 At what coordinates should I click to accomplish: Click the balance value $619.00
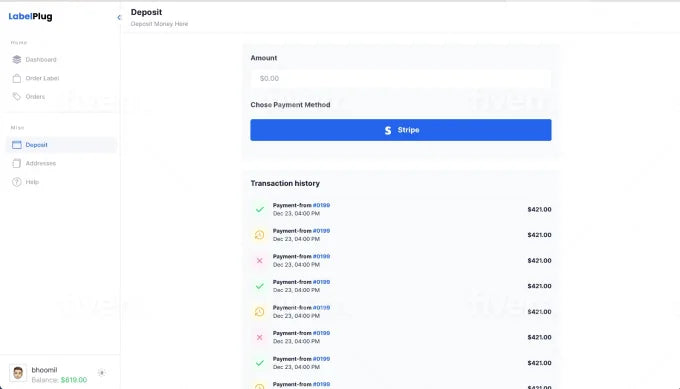click(x=74, y=380)
